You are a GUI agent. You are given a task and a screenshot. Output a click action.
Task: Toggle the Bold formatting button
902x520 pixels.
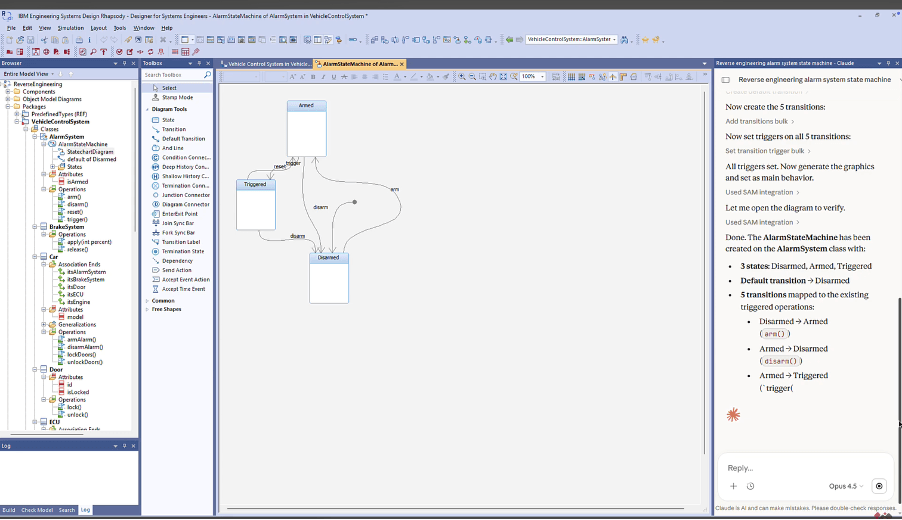[x=313, y=77]
